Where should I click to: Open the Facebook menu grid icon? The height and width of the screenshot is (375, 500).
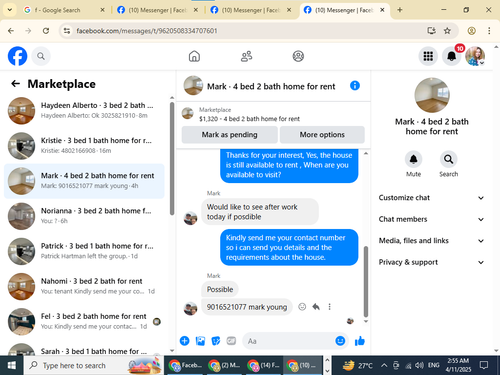pos(428,56)
